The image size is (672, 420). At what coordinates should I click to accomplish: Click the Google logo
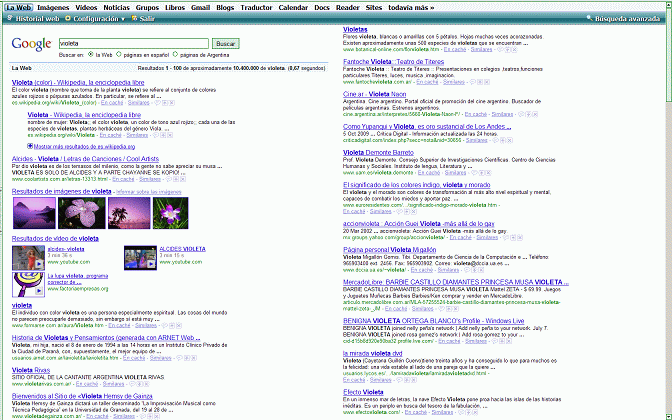[x=32, y=44]
